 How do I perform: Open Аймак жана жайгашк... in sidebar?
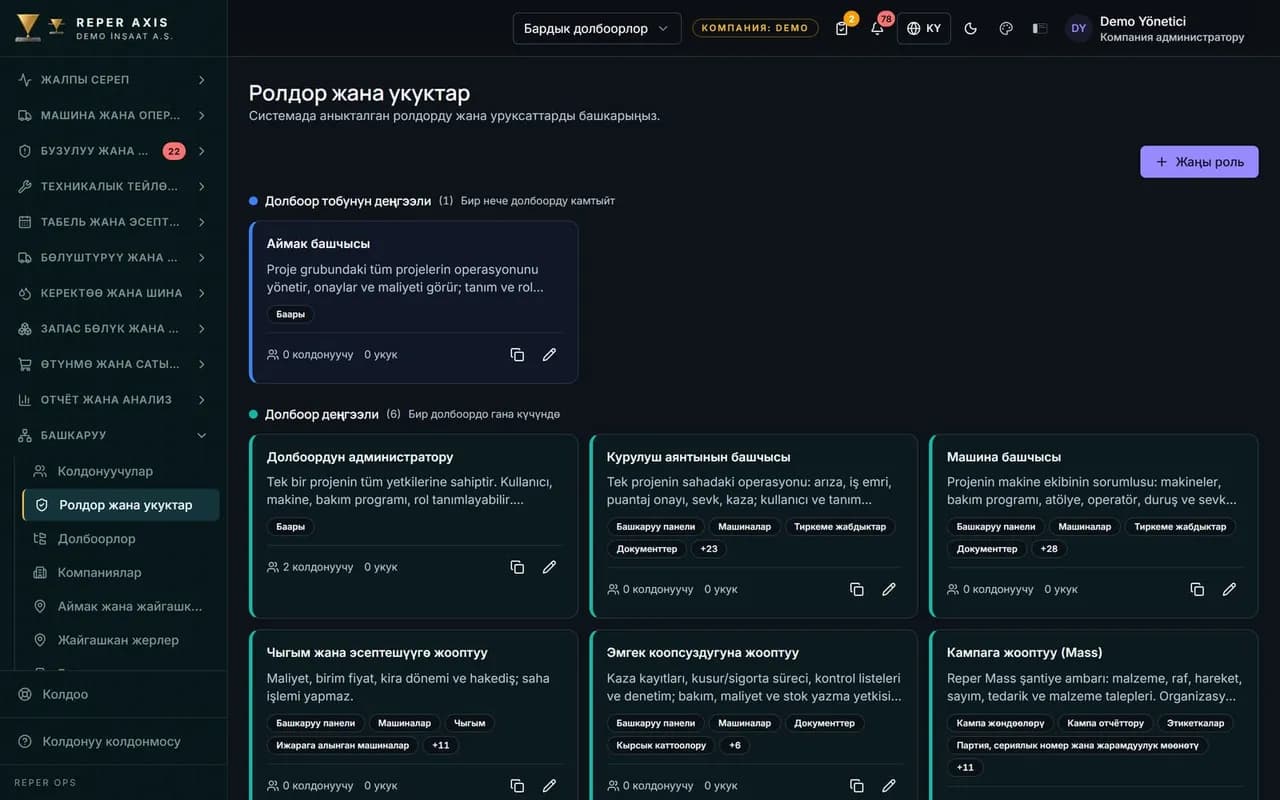point(120,606)
